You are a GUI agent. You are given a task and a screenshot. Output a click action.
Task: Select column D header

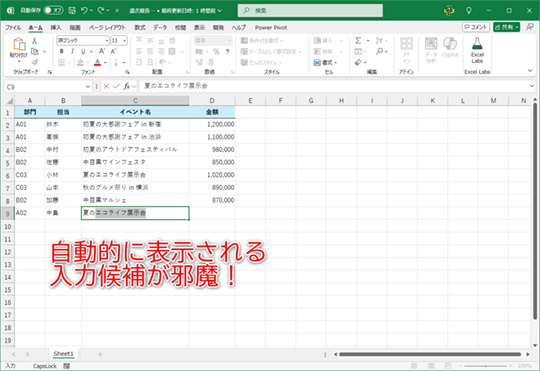coord(212,101)
